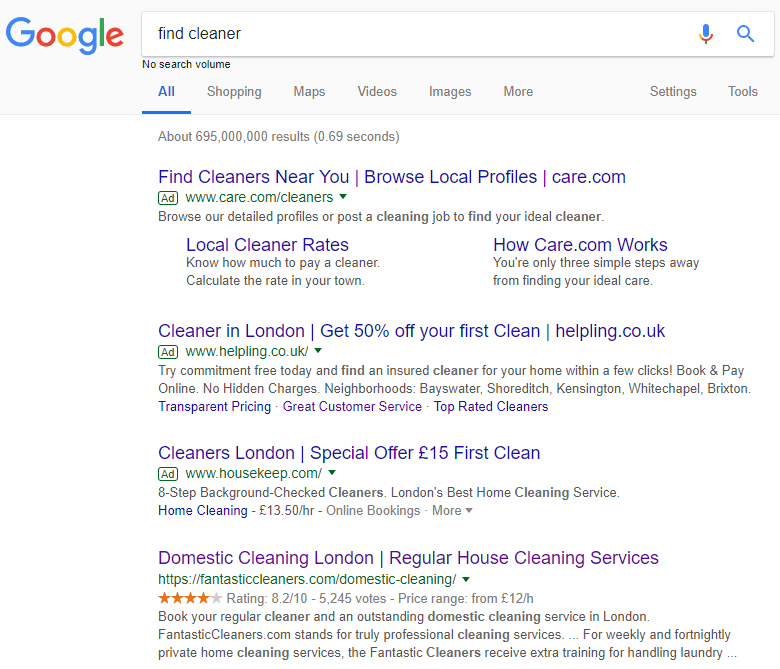Open 'Domestic Cleaning London' result title
This screenshot has width=780, height=669.
(x=408, y=558)
